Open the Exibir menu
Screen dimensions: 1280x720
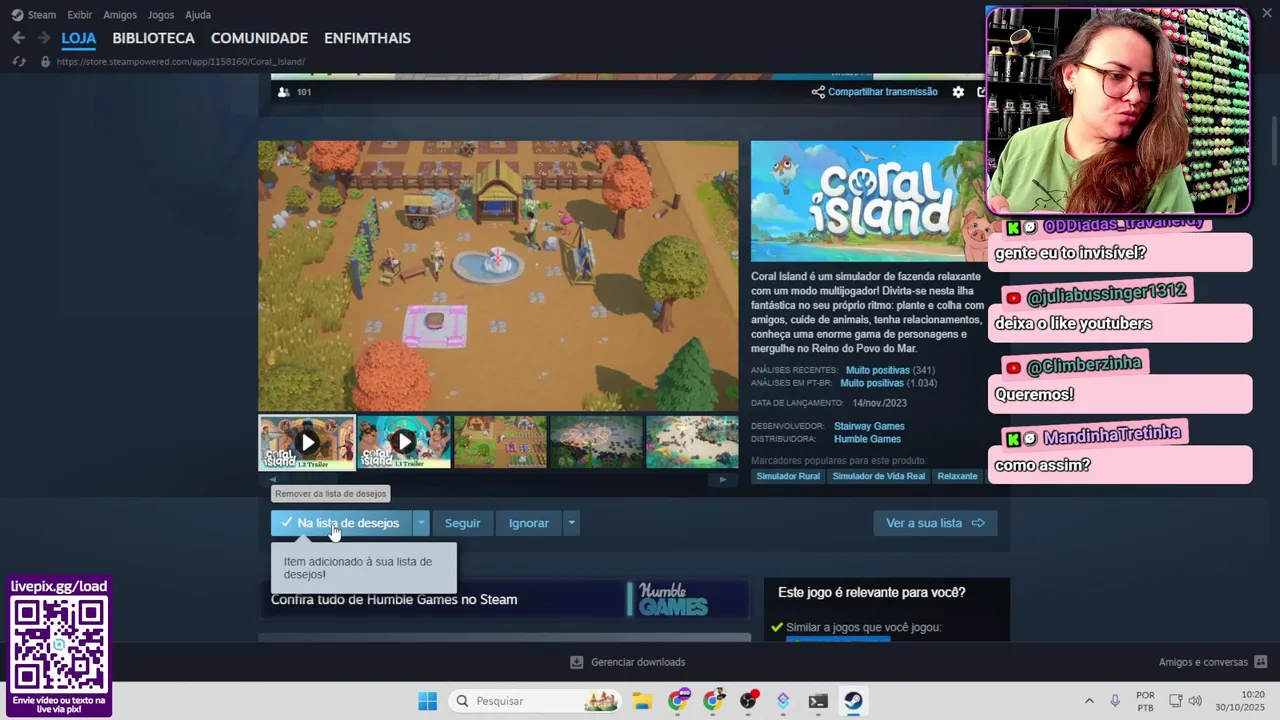coord(79,15)
